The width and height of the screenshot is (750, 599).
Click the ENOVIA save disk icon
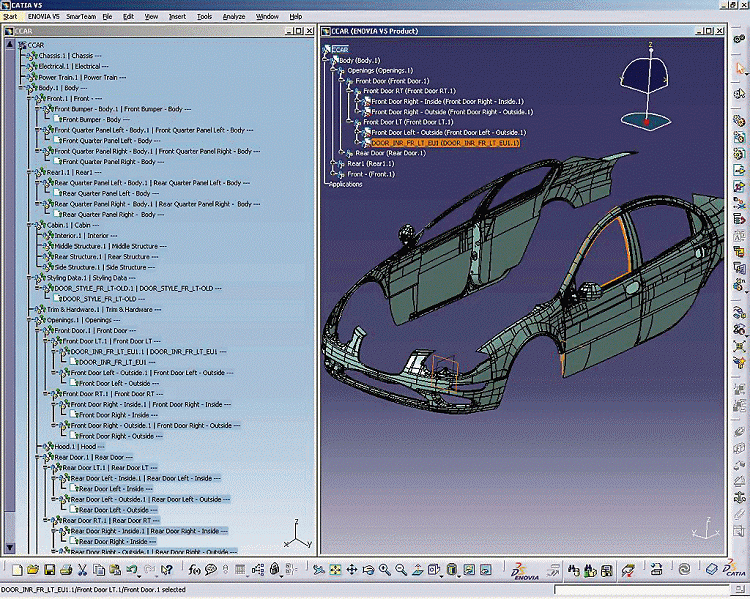607,570
